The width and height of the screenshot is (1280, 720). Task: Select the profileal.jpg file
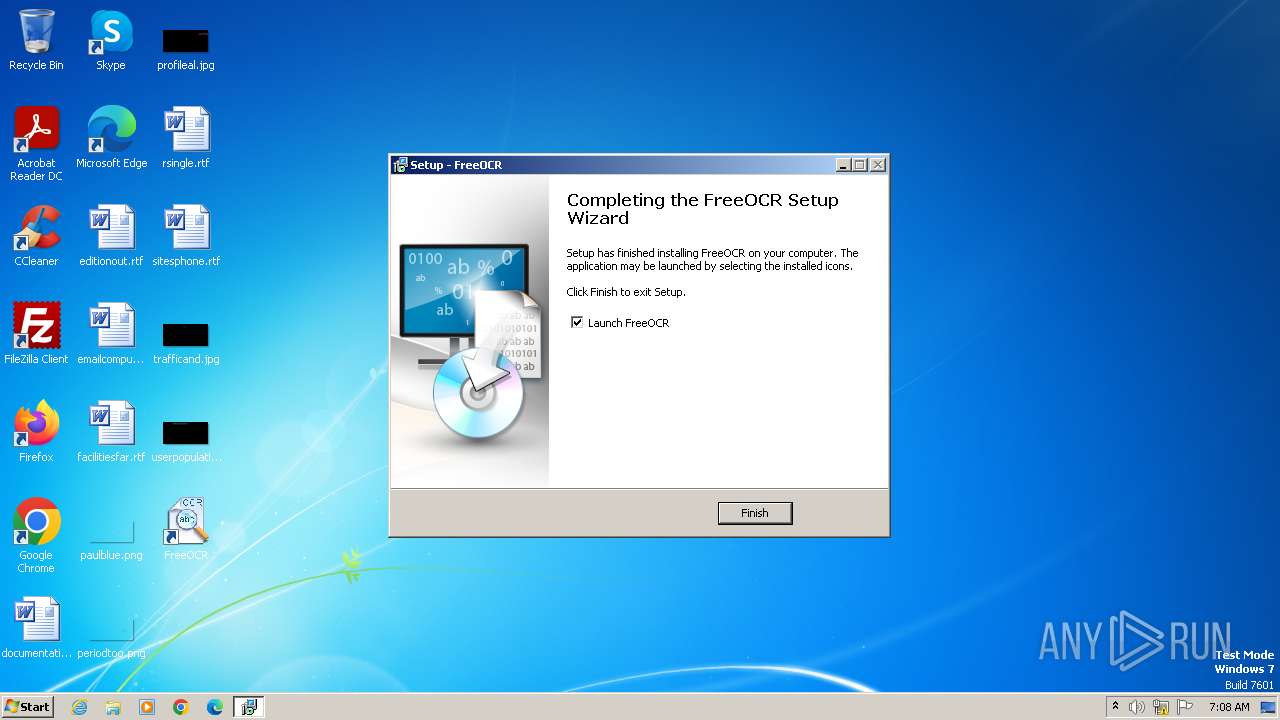tap(186, 48)
